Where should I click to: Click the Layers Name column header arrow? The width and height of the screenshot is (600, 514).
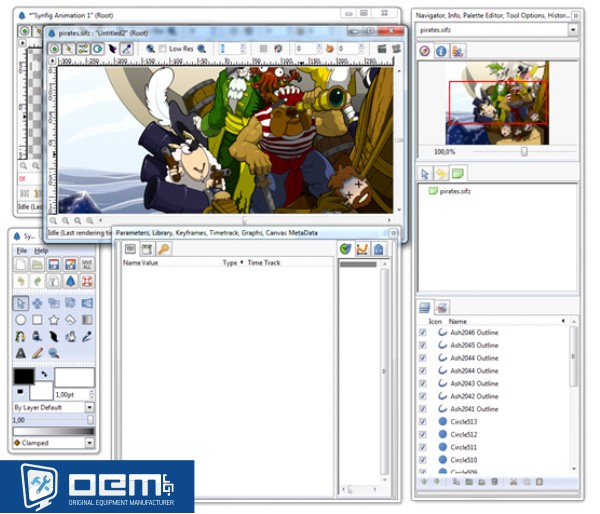(563, 321)
